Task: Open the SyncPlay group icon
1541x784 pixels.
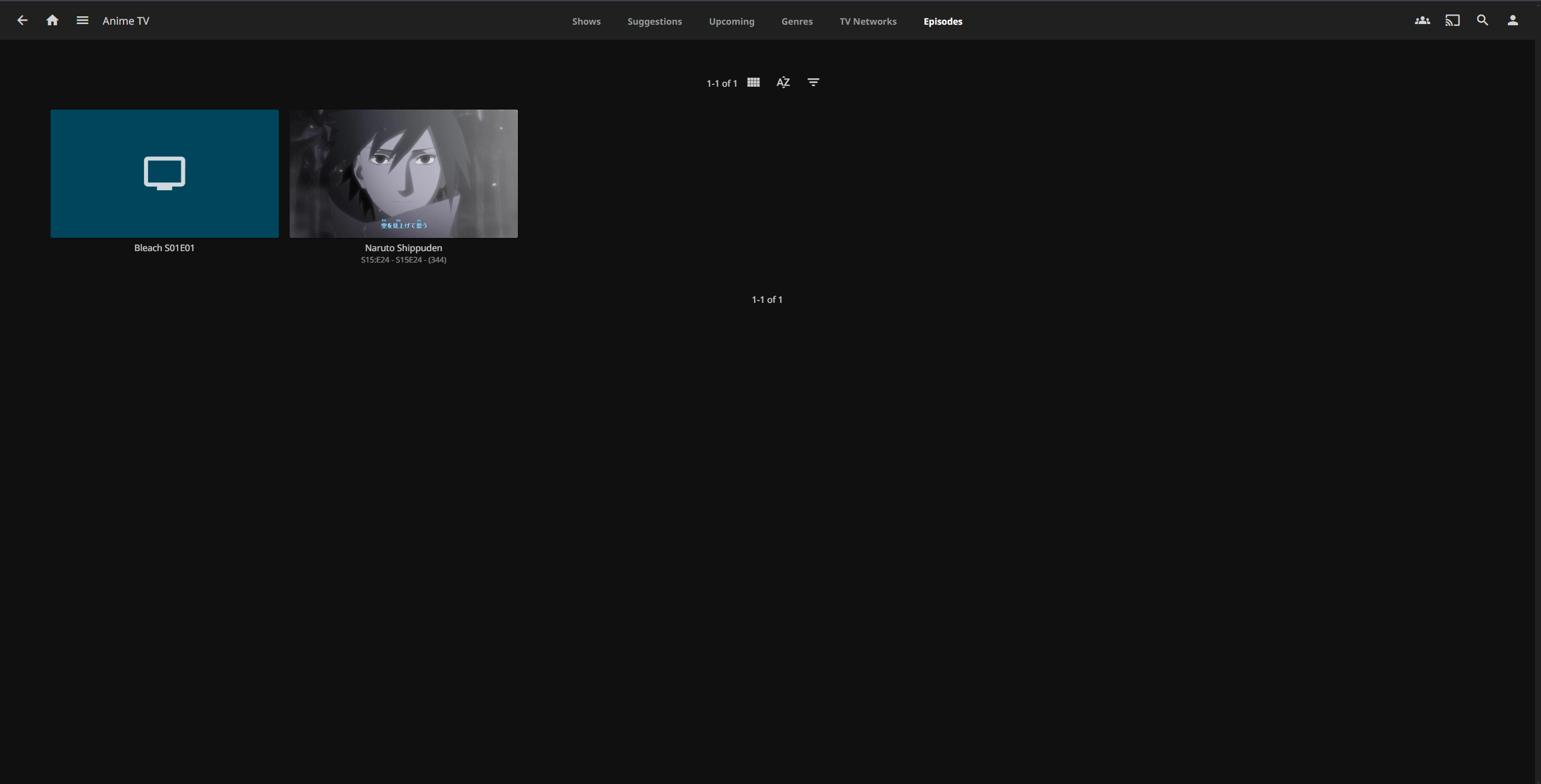Action: coord(1422,20)
